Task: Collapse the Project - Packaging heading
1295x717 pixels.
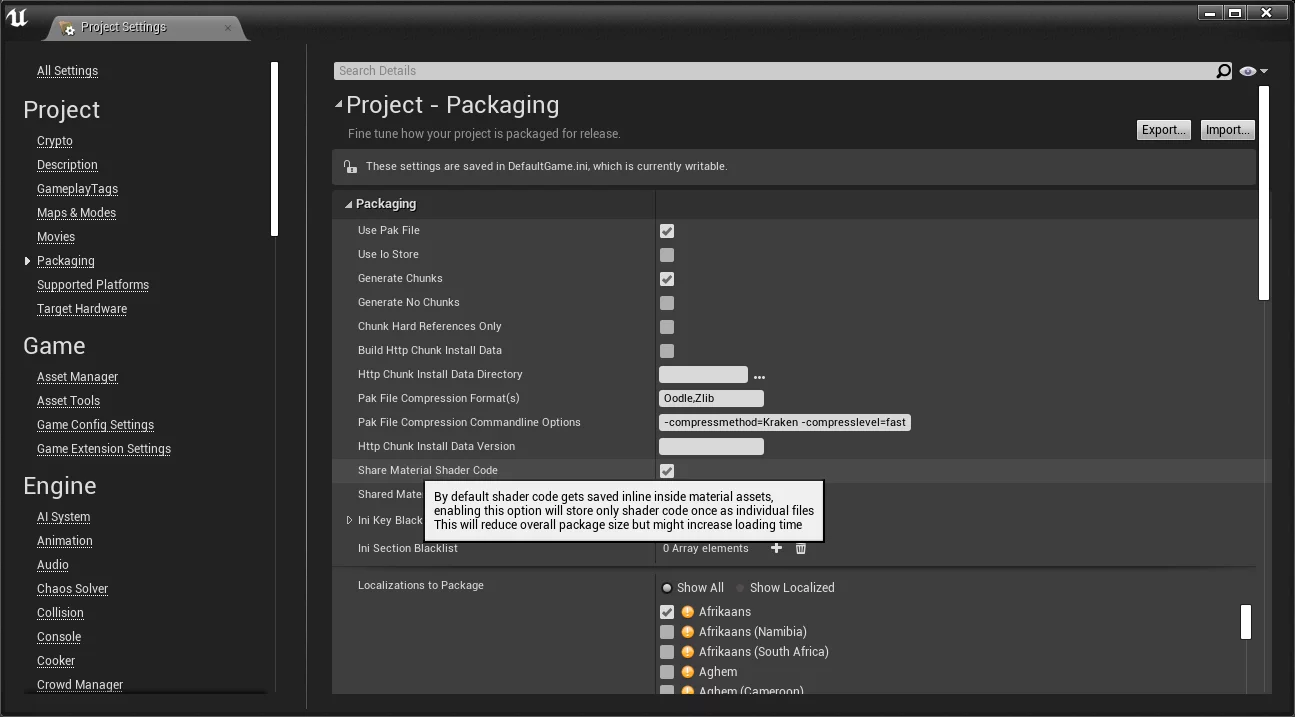Action: click(x=339, y=104)
